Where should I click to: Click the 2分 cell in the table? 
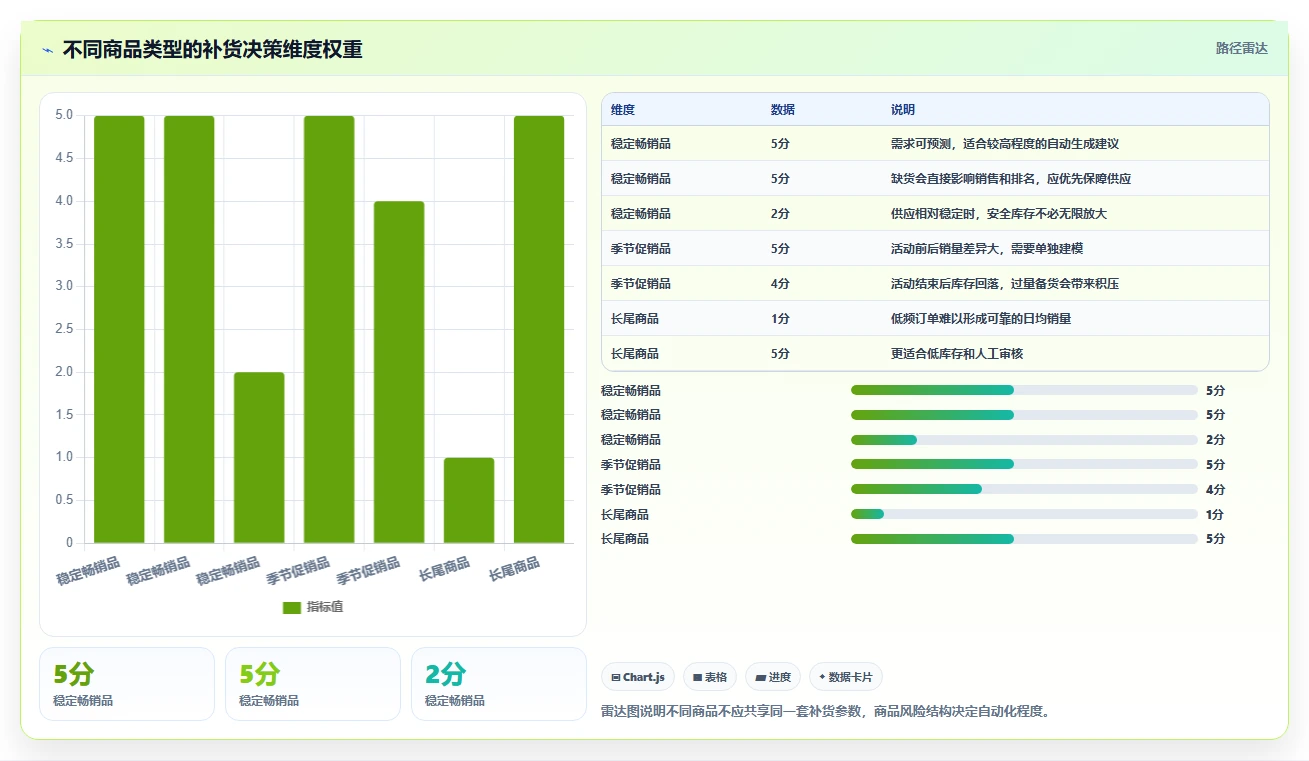click(780, 214)
